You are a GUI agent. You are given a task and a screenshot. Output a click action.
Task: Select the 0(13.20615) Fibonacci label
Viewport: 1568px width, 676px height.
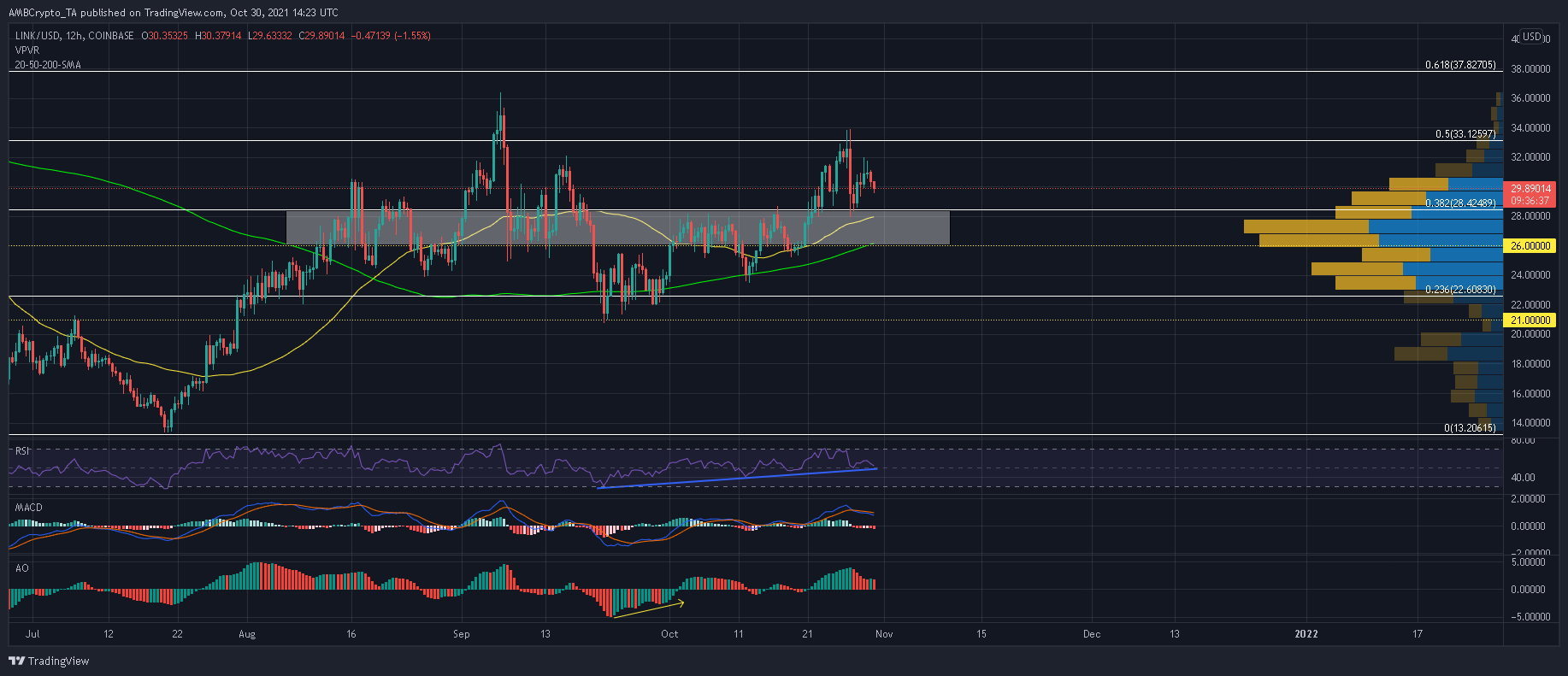click(1471, 428)
